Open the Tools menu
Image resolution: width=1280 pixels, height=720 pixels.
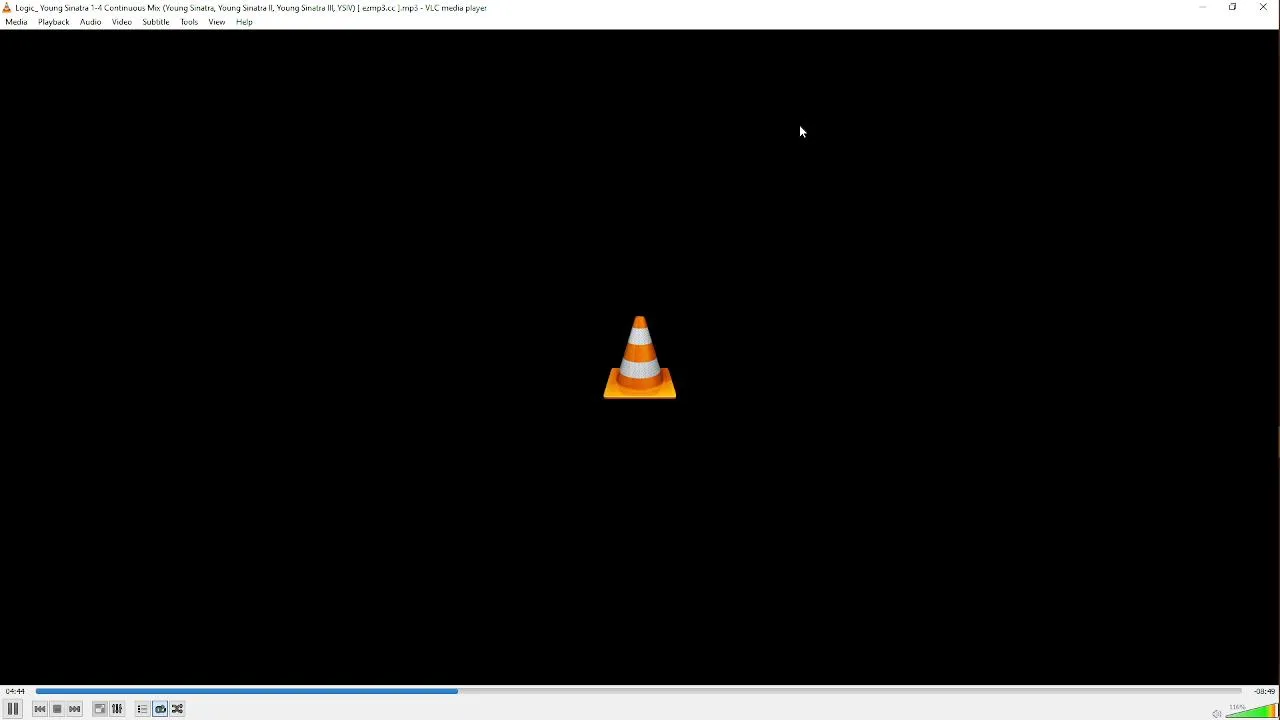click(190, 22)
